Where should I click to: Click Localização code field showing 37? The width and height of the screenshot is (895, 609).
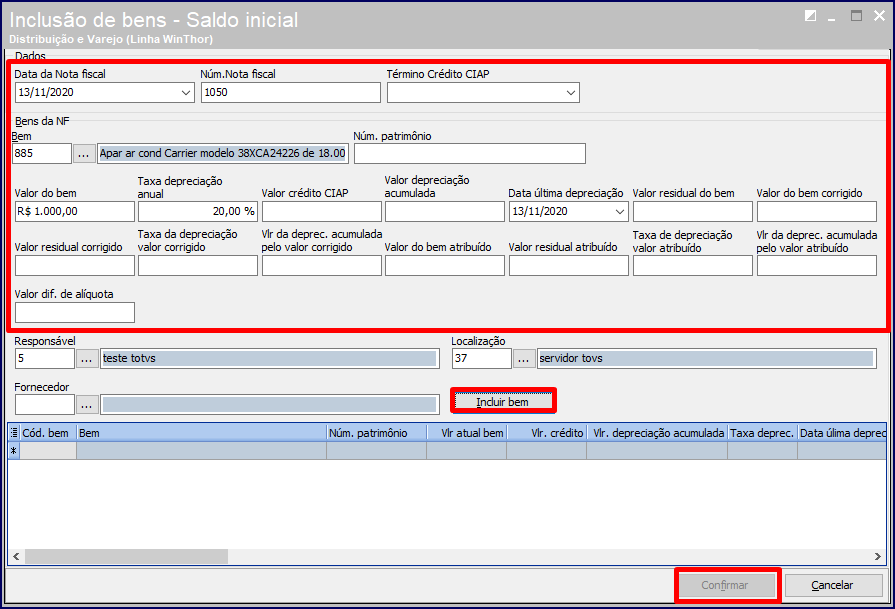pos(481,358)
